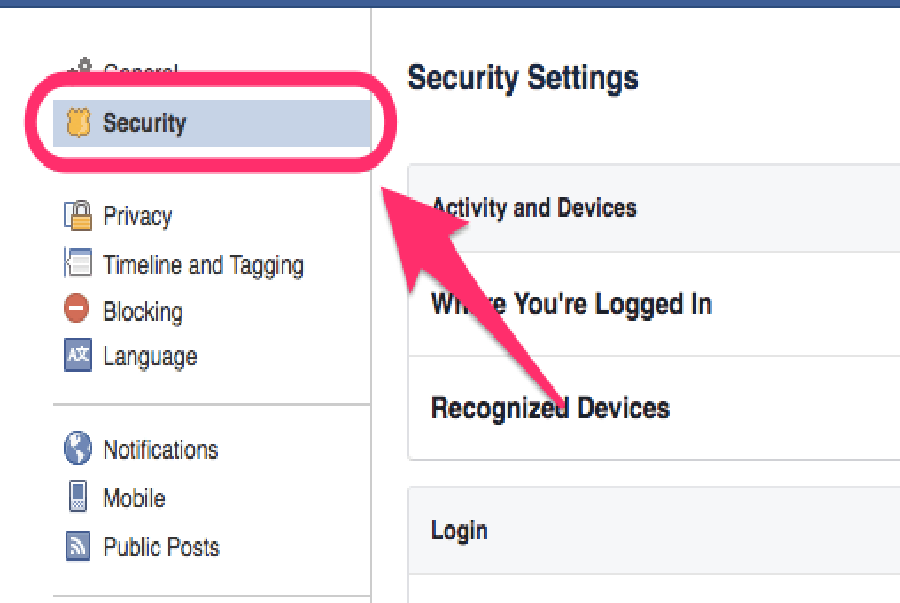Click the General settings gear icon
Screen dimensions: 900x603
(78, 70)
